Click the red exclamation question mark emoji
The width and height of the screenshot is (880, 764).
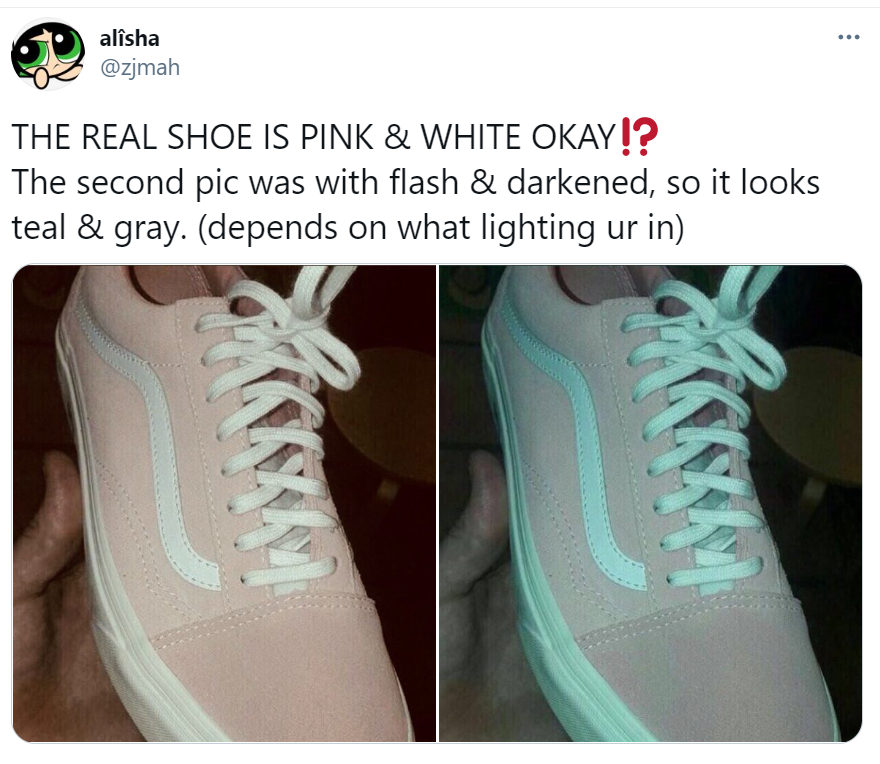pyautogui.click(x=639, y=136)
